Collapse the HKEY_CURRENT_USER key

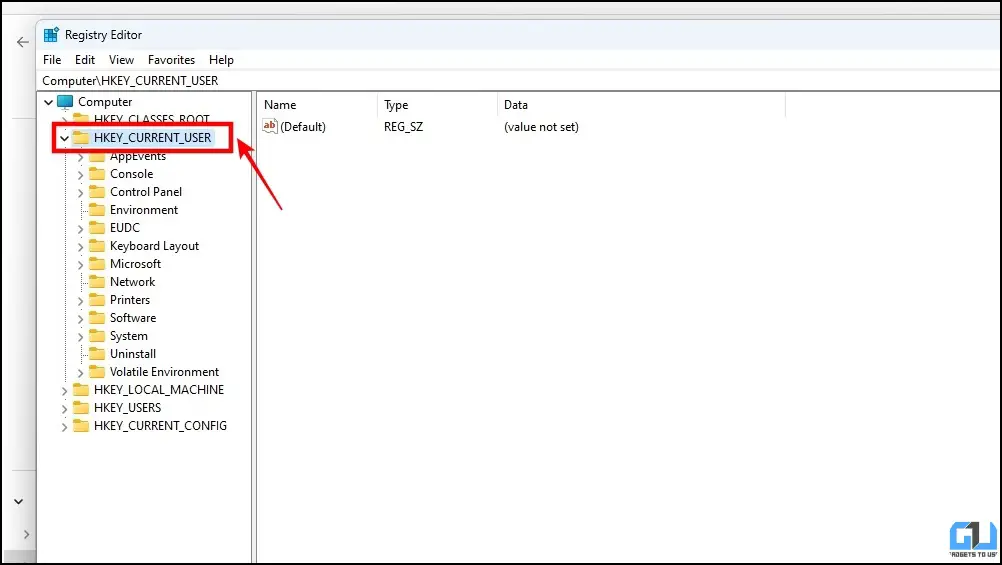coord(65,137)
